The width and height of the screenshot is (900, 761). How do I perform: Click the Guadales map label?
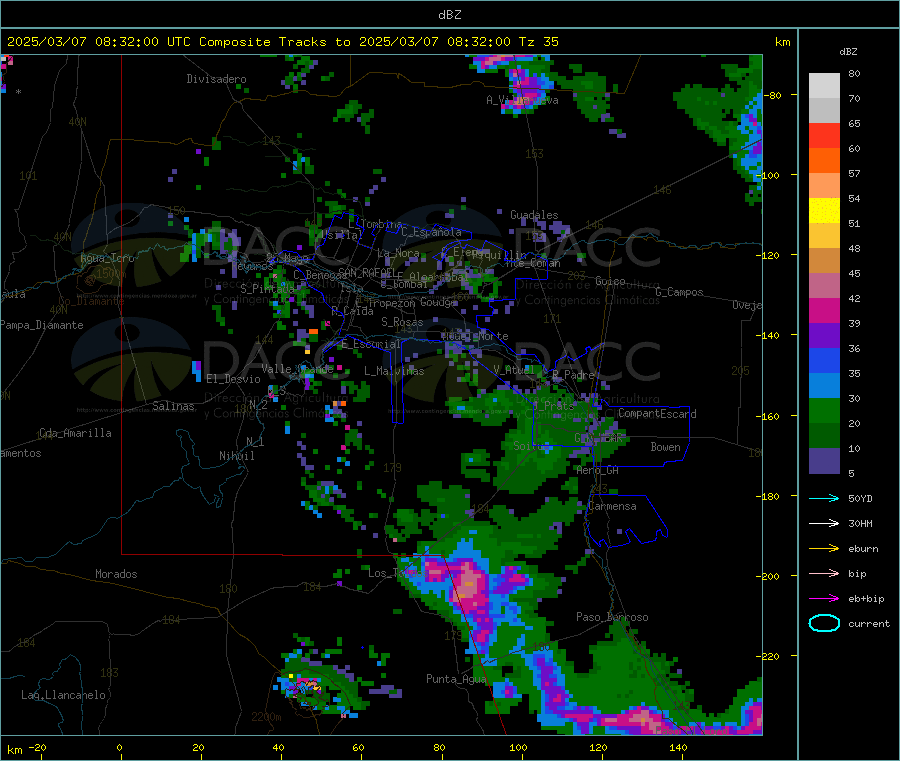point(534,215)
